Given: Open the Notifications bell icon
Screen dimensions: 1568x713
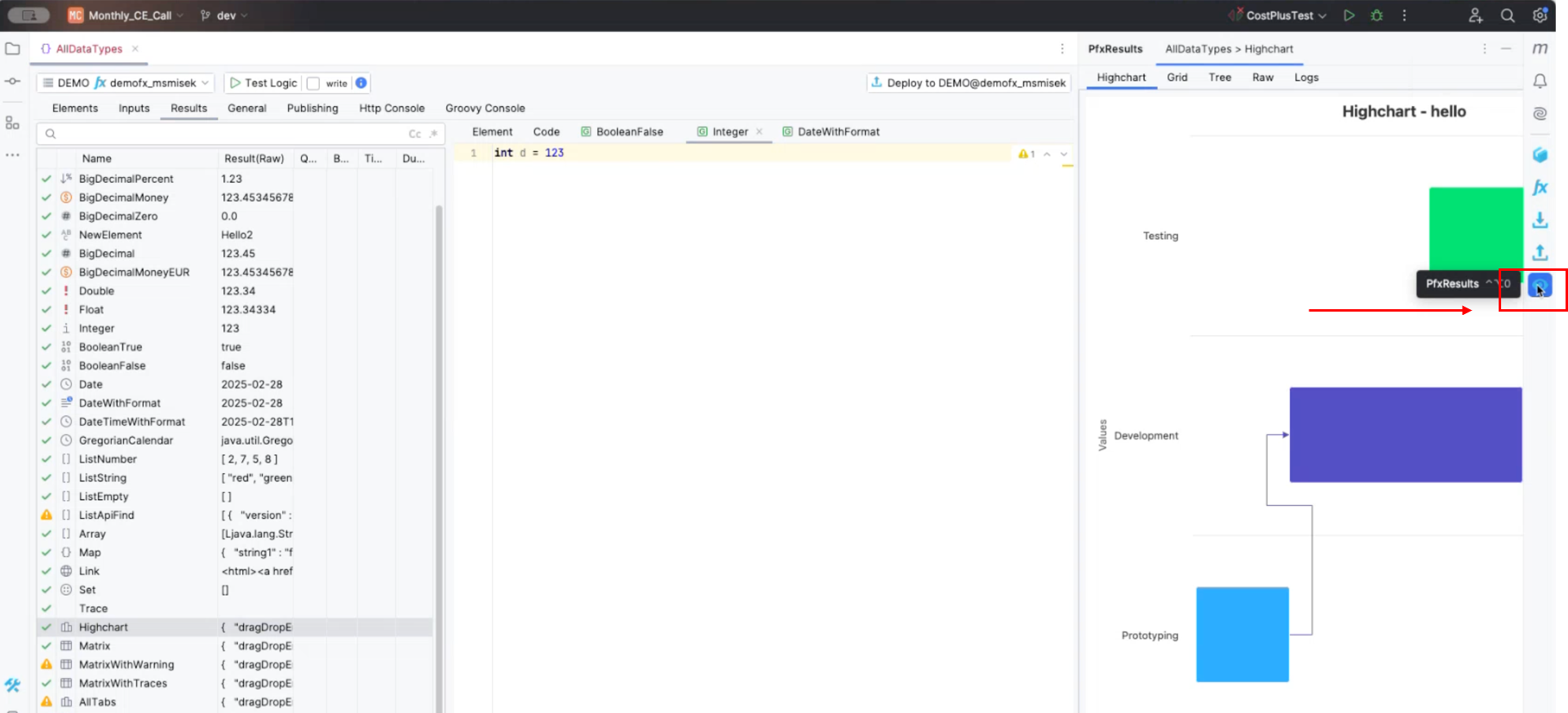Looking at the screenshot, I should coord(1539,81).
